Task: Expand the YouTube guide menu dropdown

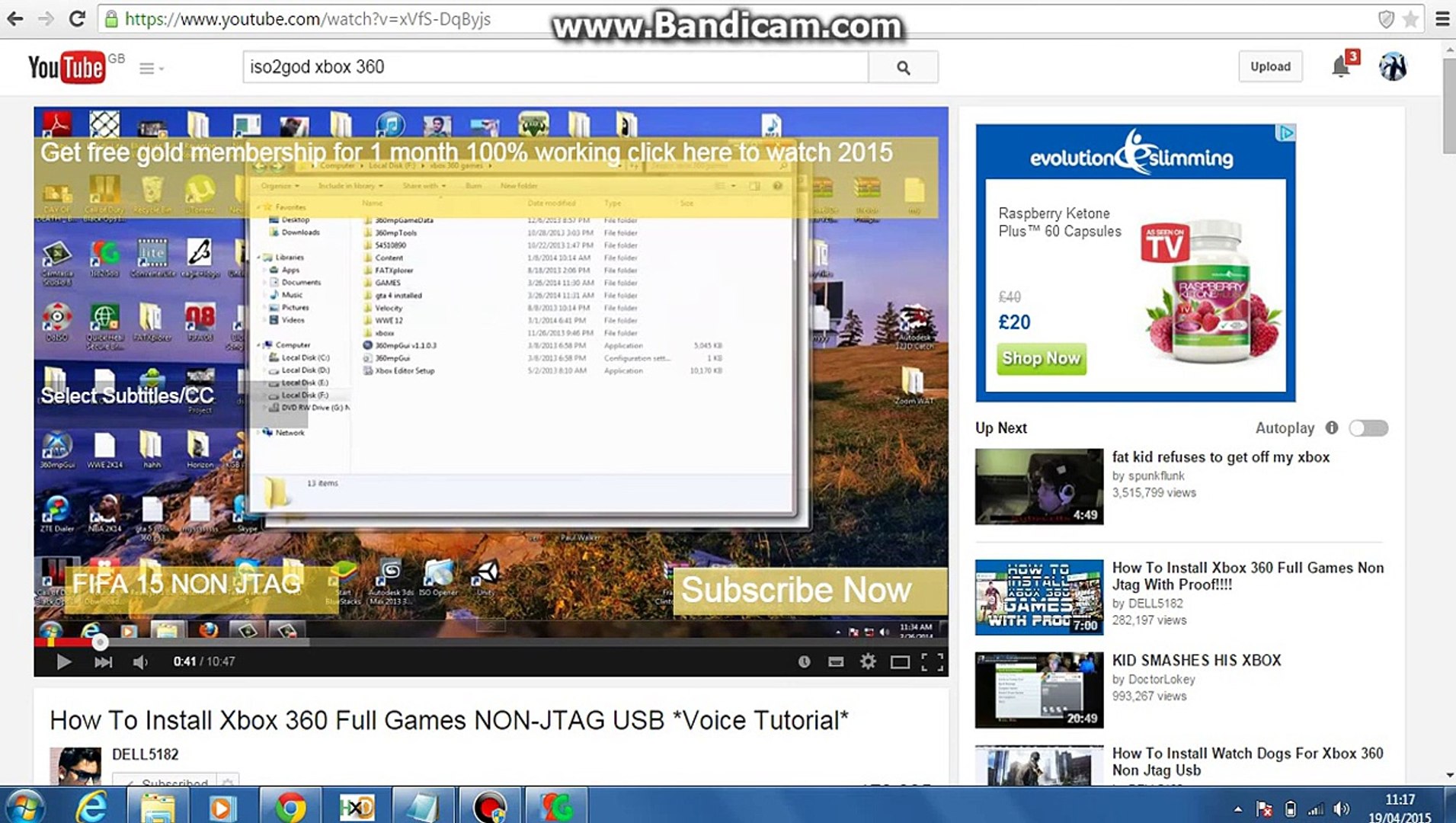Action: pyautogui.click(x=151, y=69)
